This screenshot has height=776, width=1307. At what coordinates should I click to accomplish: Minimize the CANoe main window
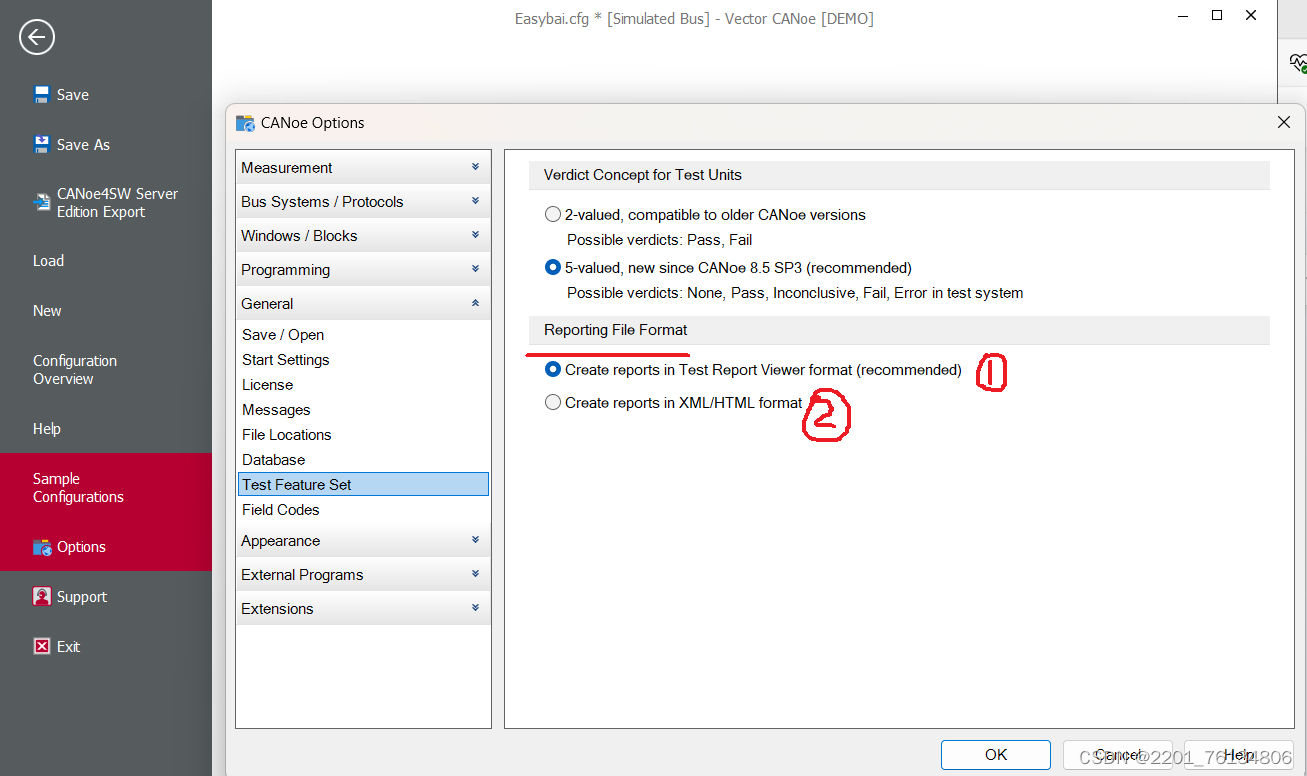point(1183,15)
